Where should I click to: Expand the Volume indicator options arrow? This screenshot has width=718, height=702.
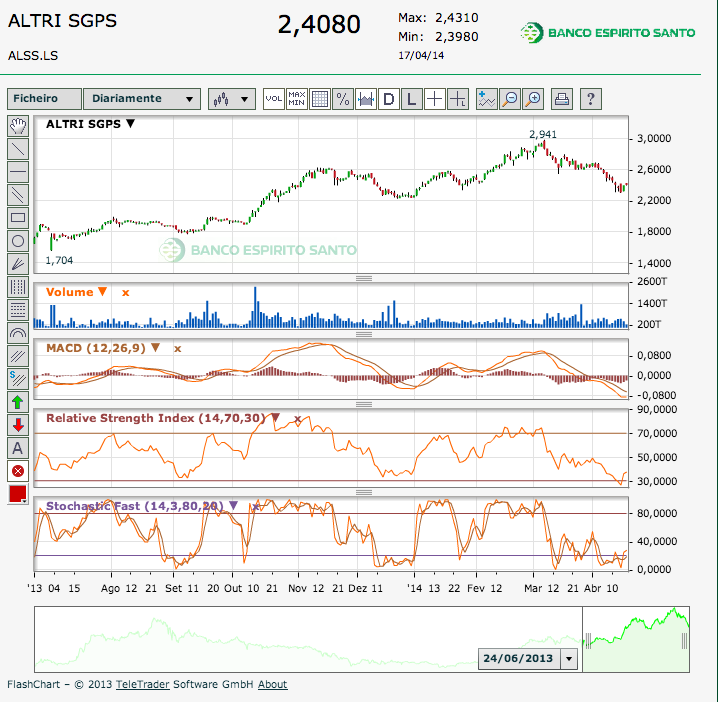(103, 292)
